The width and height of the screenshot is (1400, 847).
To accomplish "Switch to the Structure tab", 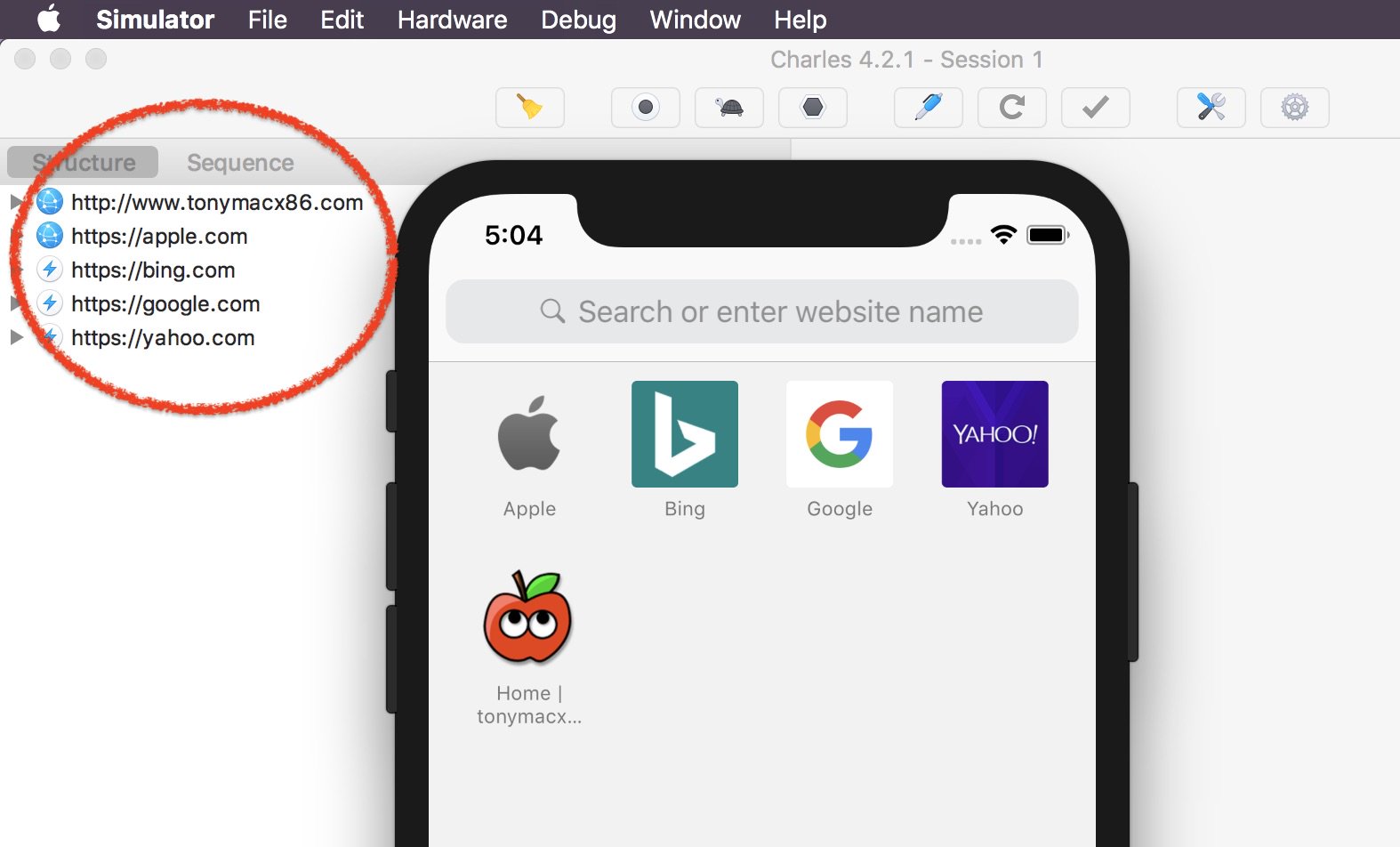I will 83,162.
